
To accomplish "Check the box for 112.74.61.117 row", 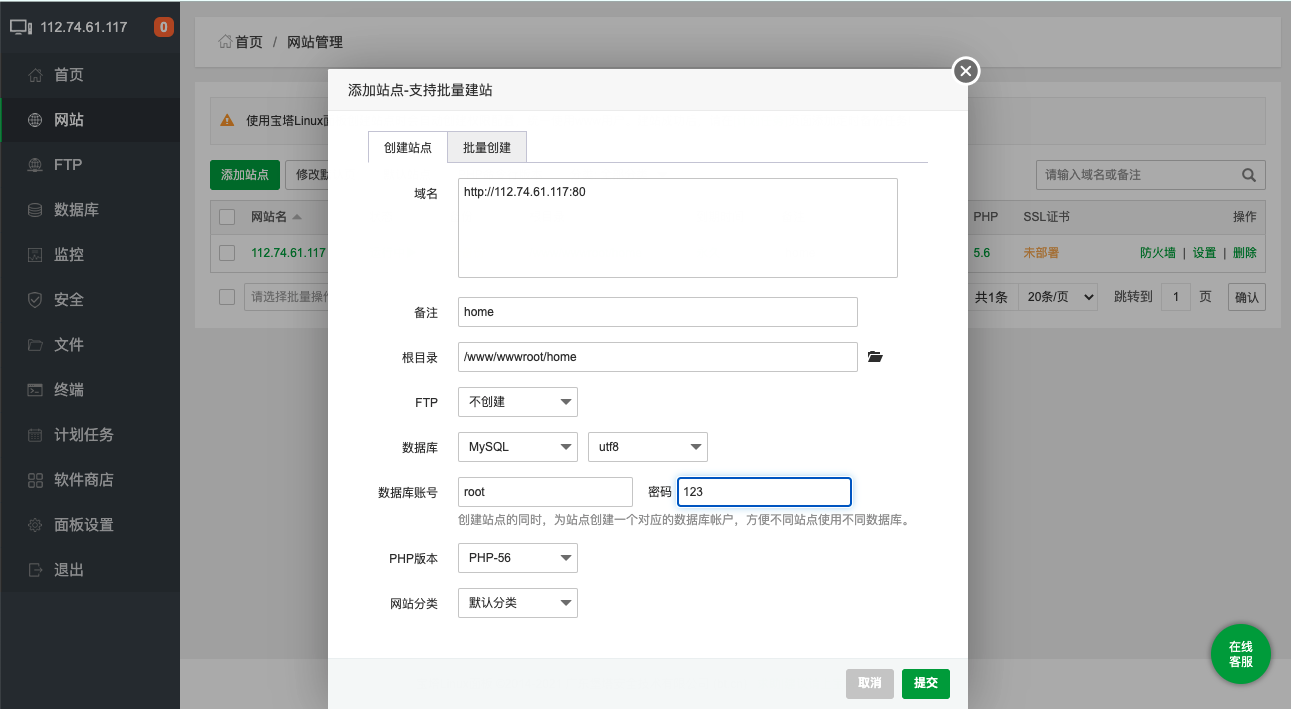I will [227, 253].
